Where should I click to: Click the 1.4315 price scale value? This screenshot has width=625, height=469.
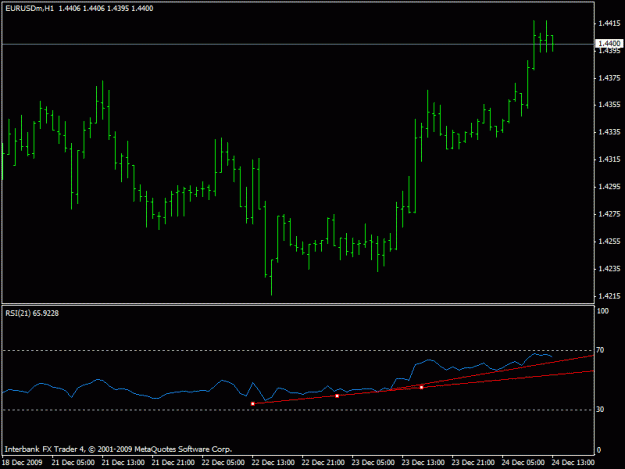(x=609, y=159)
